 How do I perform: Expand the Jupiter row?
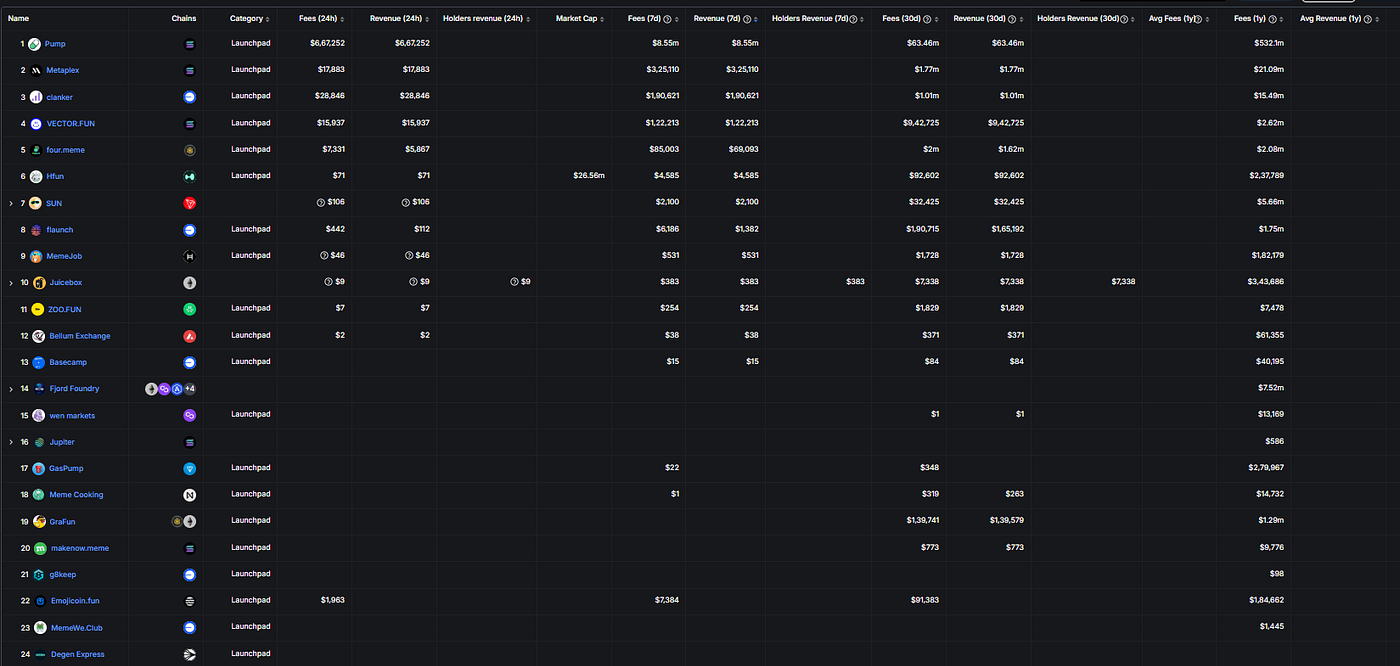click(x=11, y=442)
